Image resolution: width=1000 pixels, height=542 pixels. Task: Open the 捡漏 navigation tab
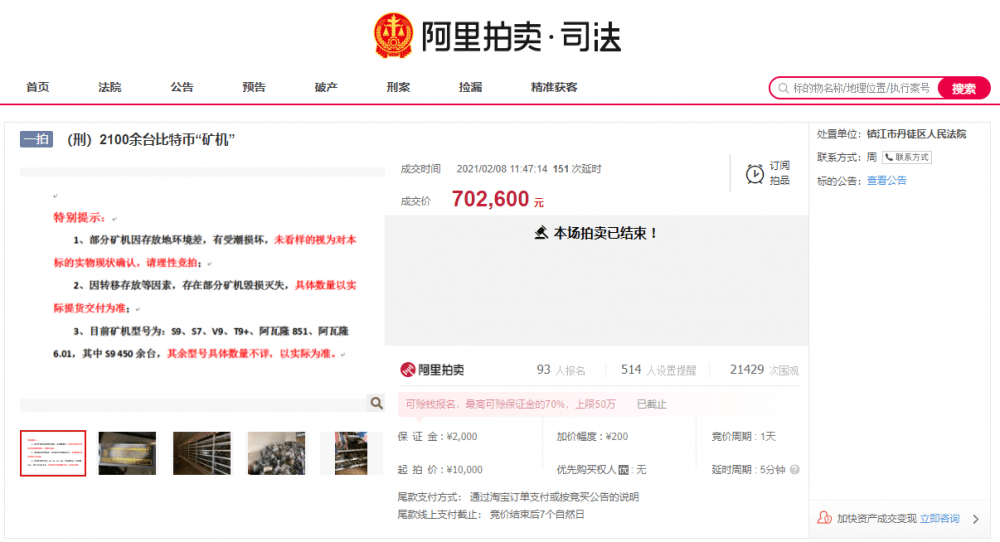point(470,87)
